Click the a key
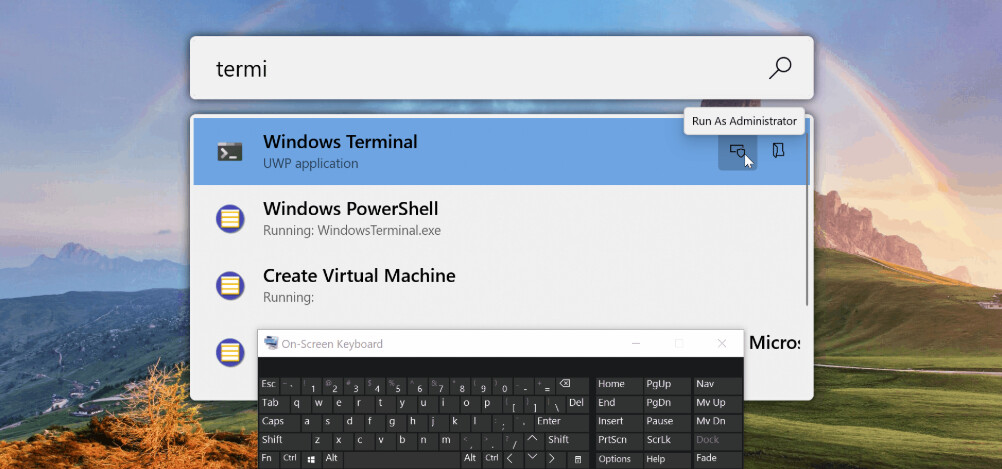 (x=311, y=423)
